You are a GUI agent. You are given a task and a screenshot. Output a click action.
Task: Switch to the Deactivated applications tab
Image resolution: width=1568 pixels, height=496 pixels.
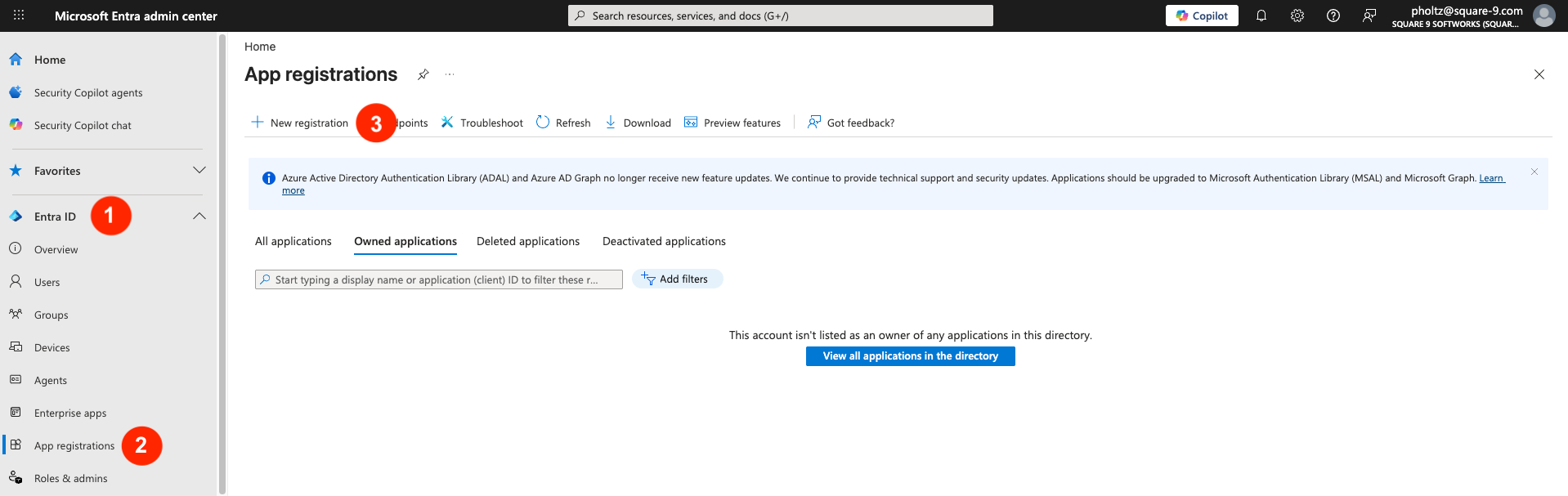664,241
